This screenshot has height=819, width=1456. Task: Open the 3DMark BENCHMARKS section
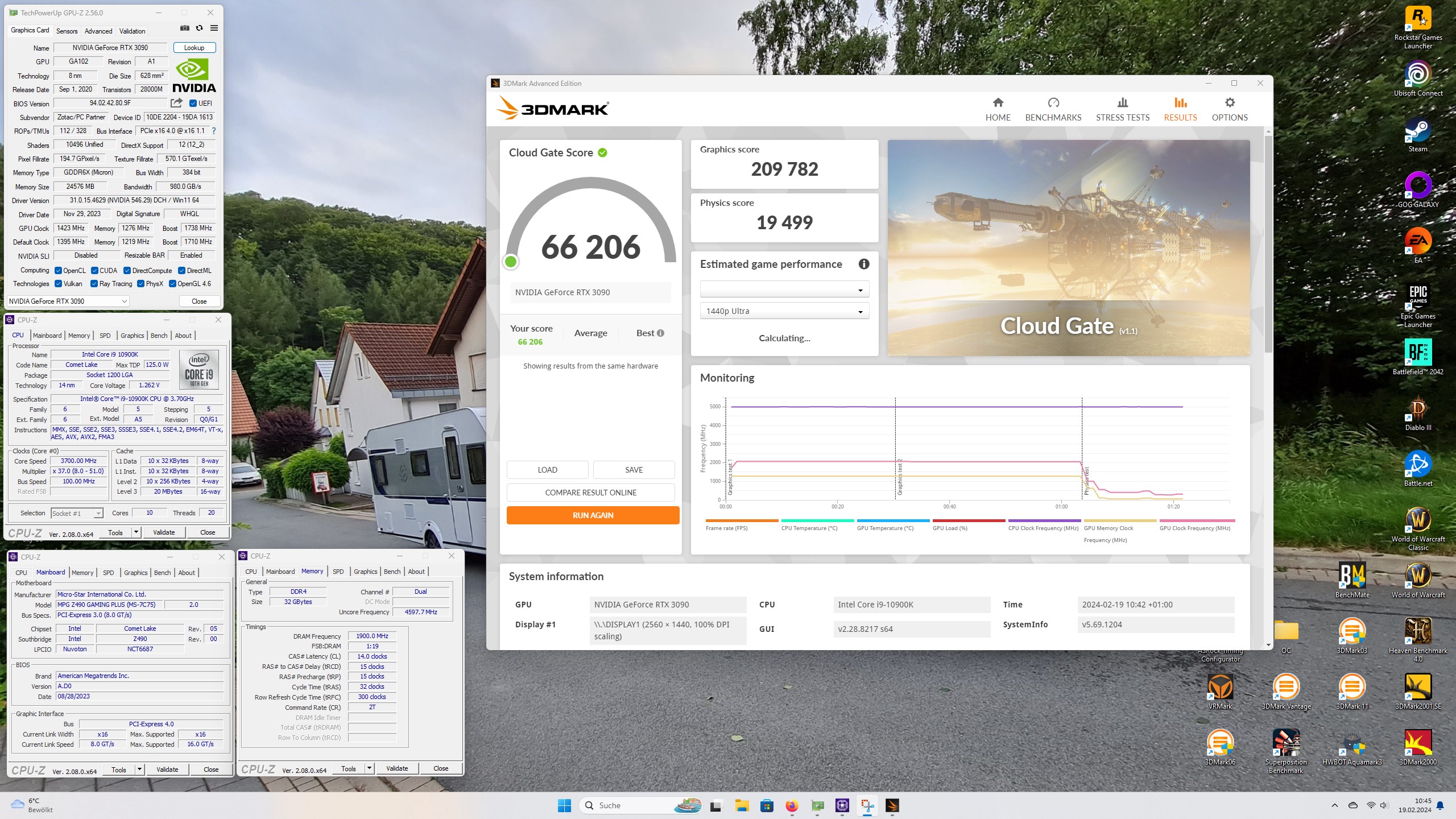(1053, 110)
